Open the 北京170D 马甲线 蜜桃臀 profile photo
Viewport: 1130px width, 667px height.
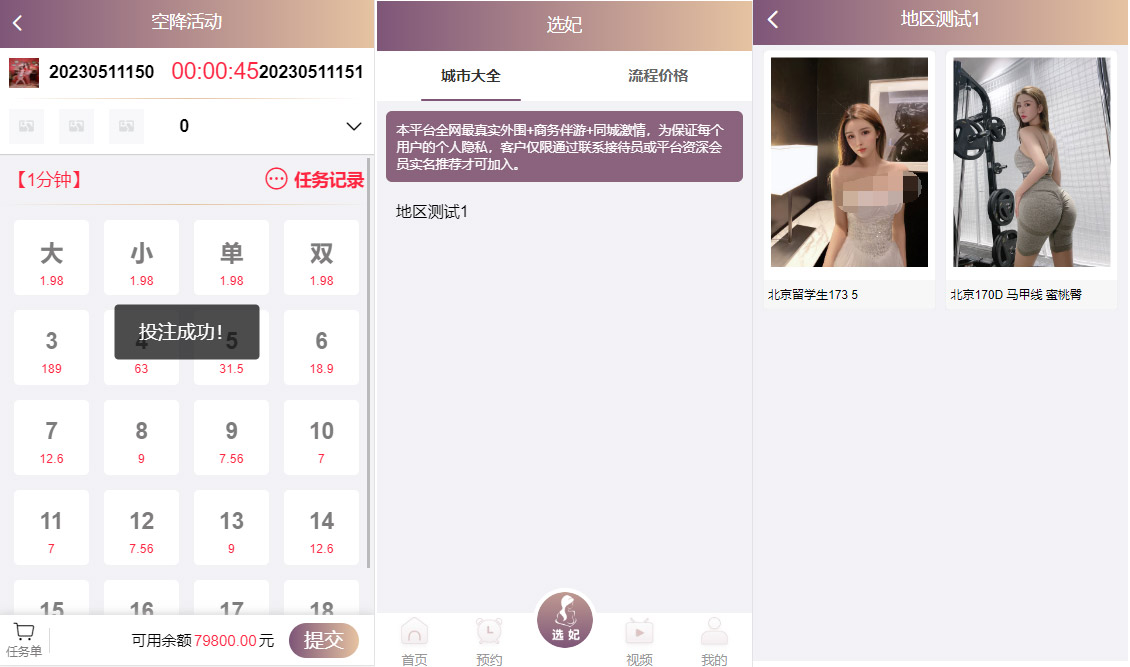tap(1032, 162)
